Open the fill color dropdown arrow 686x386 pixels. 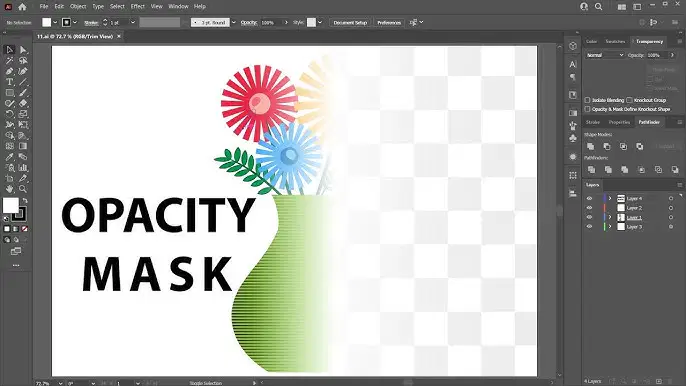[55, 22]
